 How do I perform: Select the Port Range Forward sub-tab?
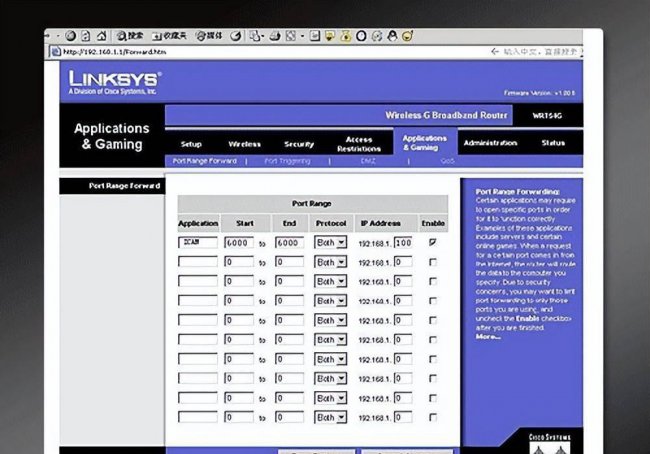[204, 161]
